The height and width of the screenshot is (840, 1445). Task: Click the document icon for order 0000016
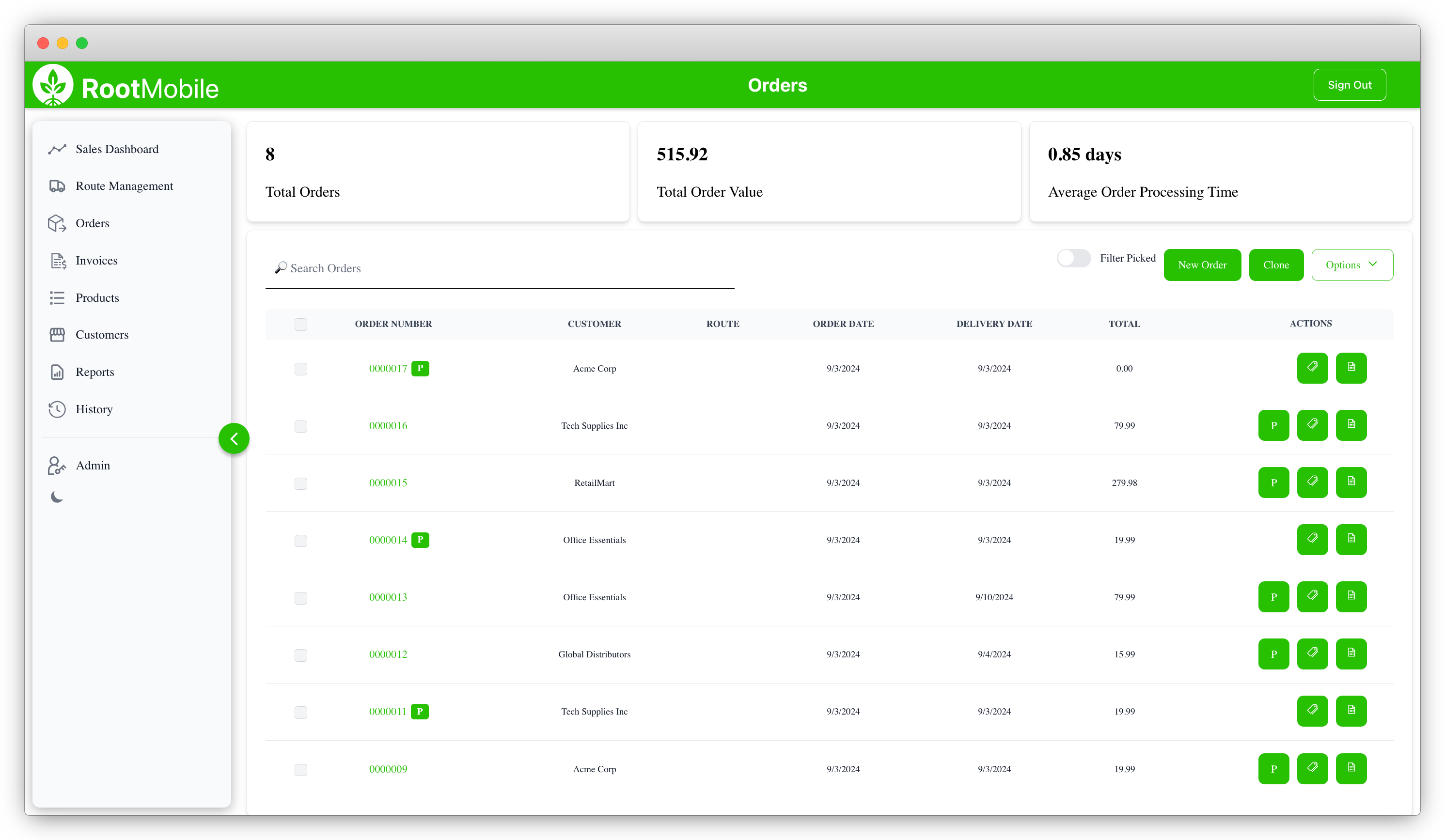point(1351,425)
